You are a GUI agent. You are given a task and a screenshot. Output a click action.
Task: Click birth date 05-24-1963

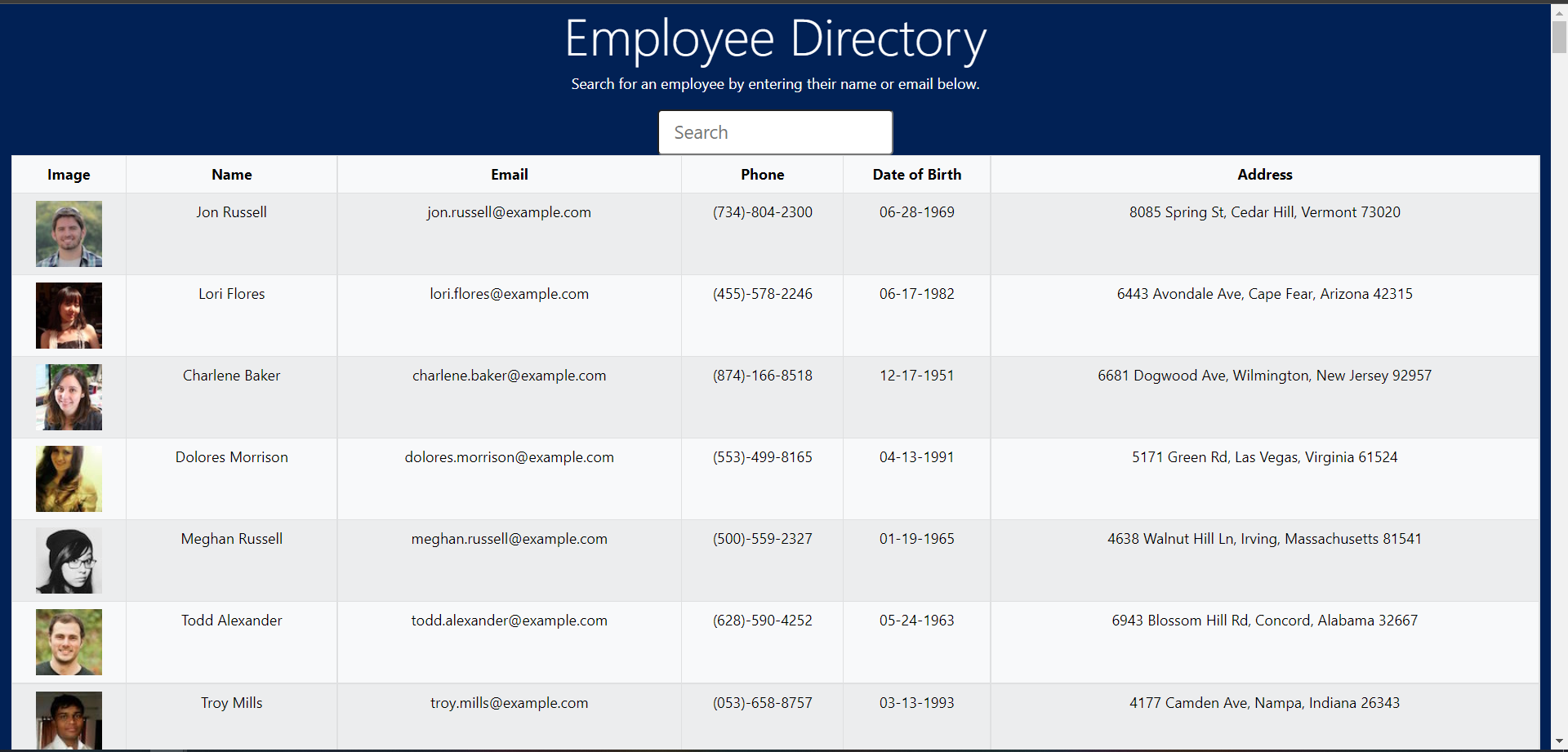[x=917, y=621]
